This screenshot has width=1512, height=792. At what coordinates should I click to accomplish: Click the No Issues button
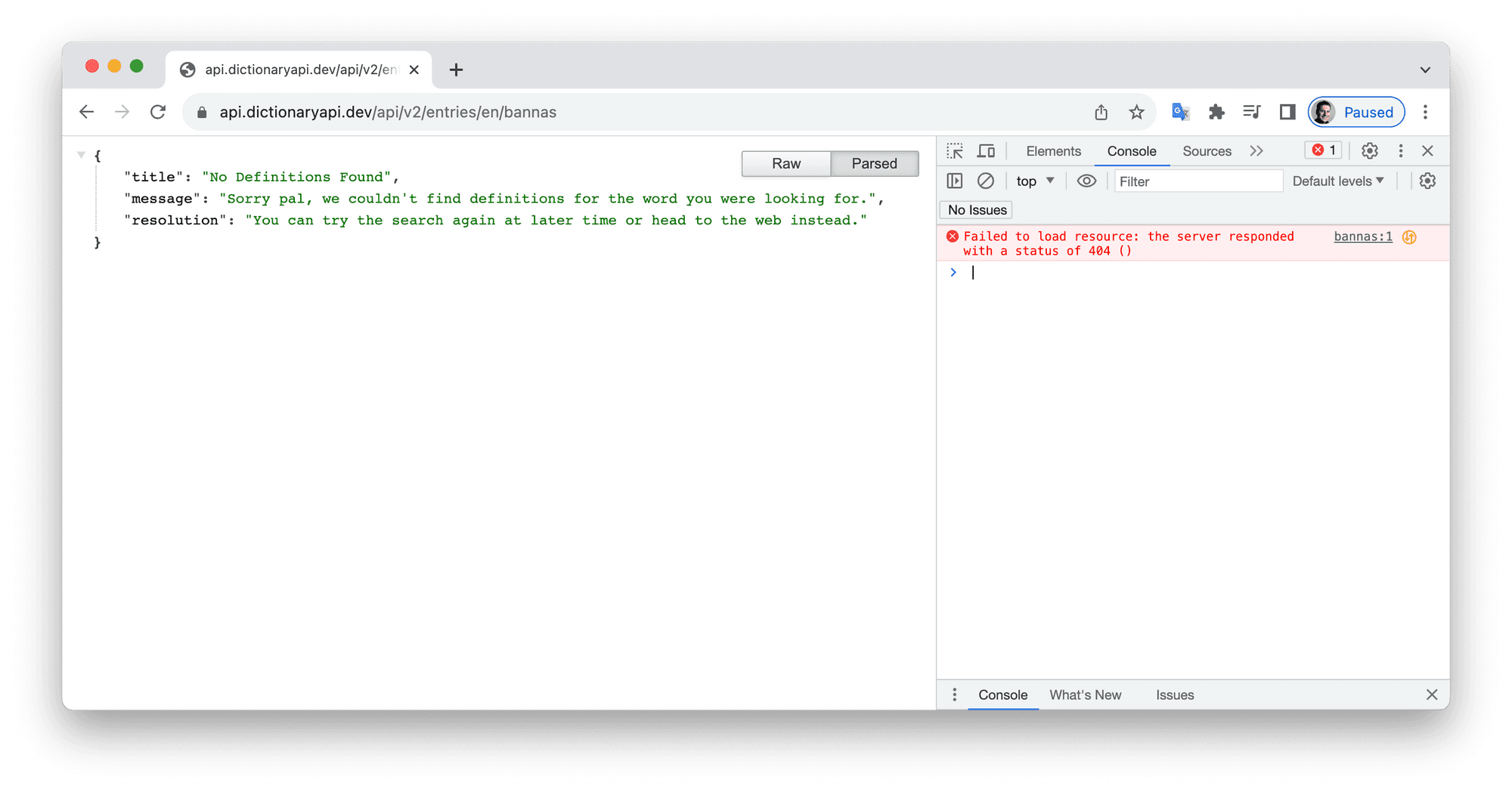click(977, 210)
